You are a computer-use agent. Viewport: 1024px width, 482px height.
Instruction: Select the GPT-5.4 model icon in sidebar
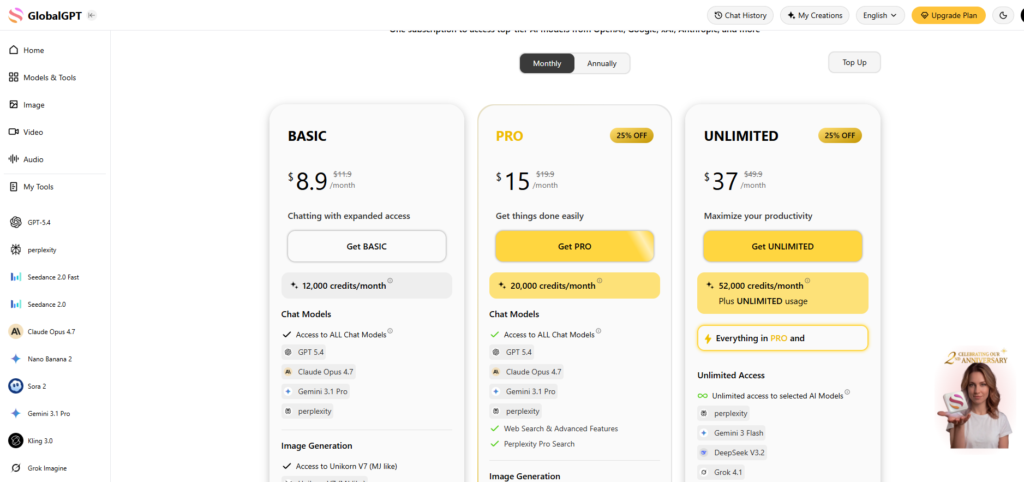point(16,223)
